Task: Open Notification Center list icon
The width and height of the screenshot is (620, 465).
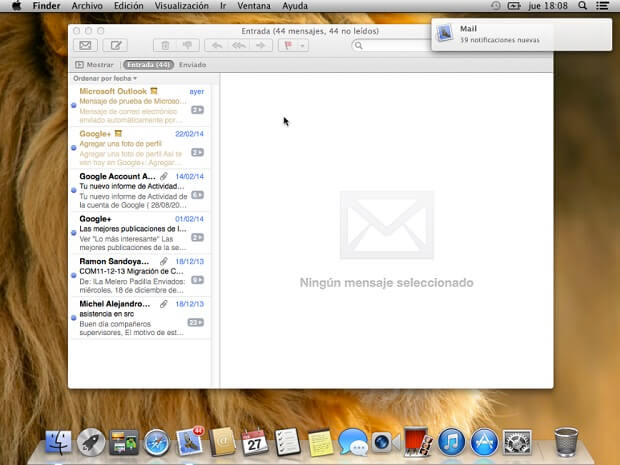Action: pos(603,6)
